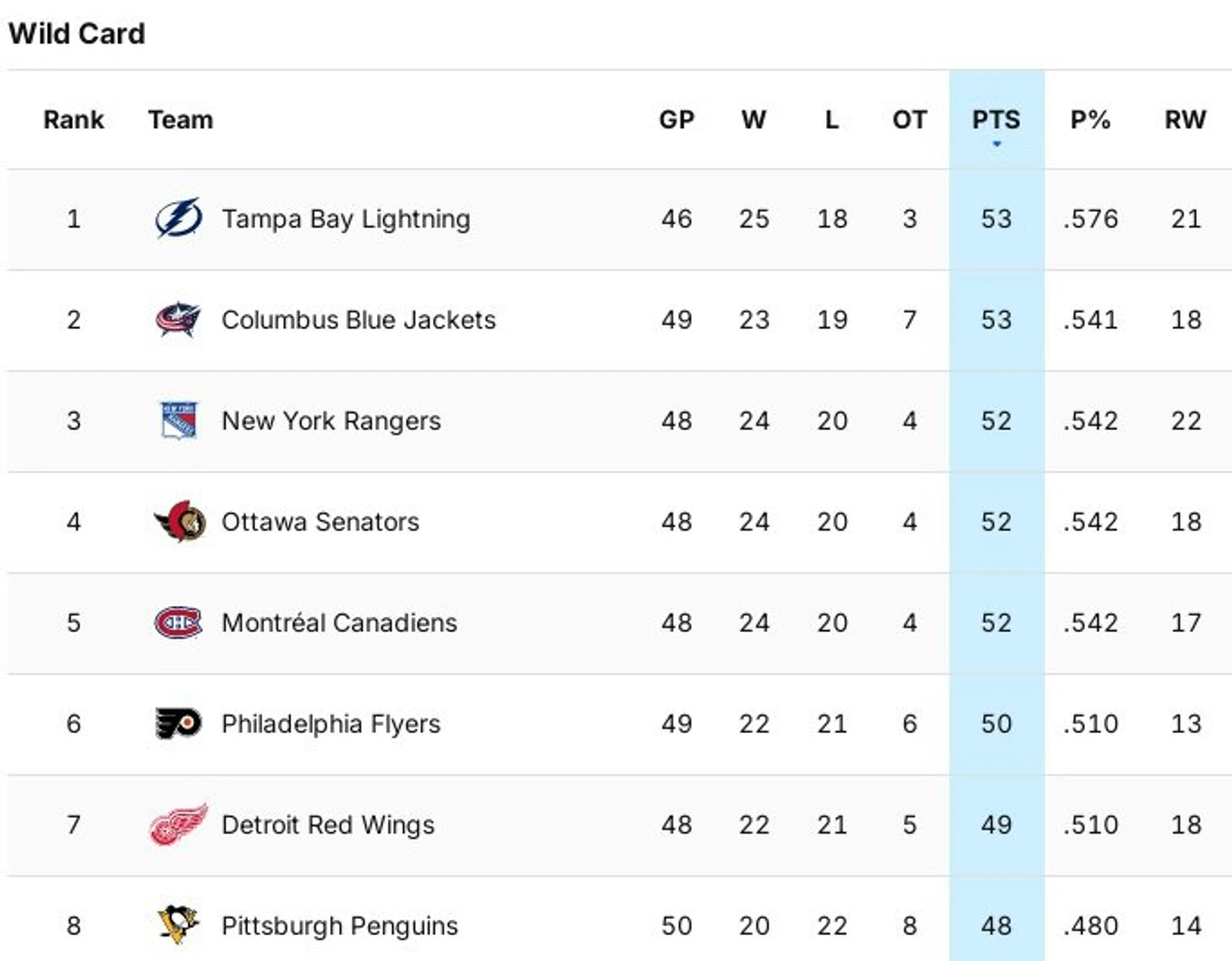Click the Pittsburgh Penguins logo

pos(178,925)
